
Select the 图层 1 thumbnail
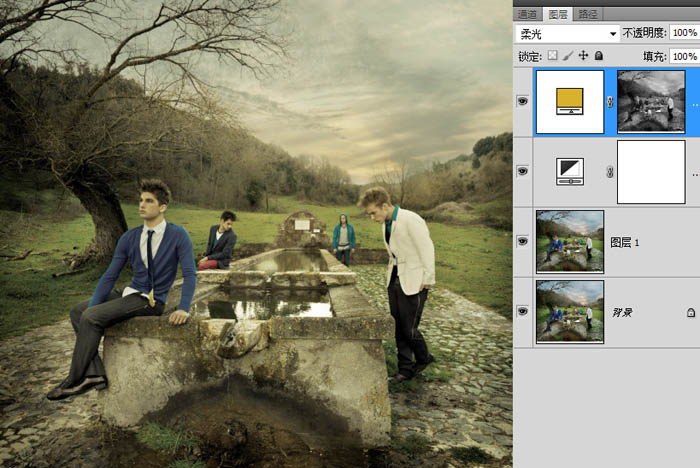[x=570, y=242]
